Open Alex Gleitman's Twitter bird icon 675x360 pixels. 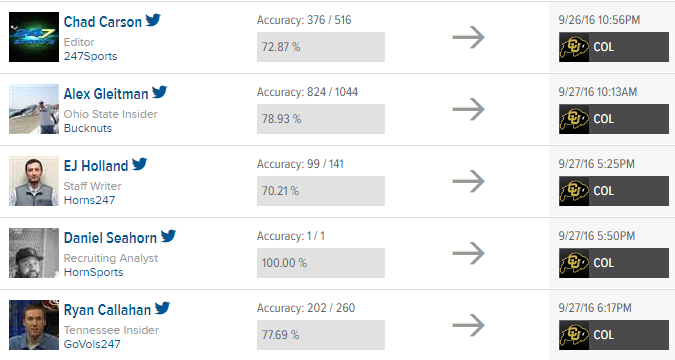pyautogui.click(x=159, y=92)
